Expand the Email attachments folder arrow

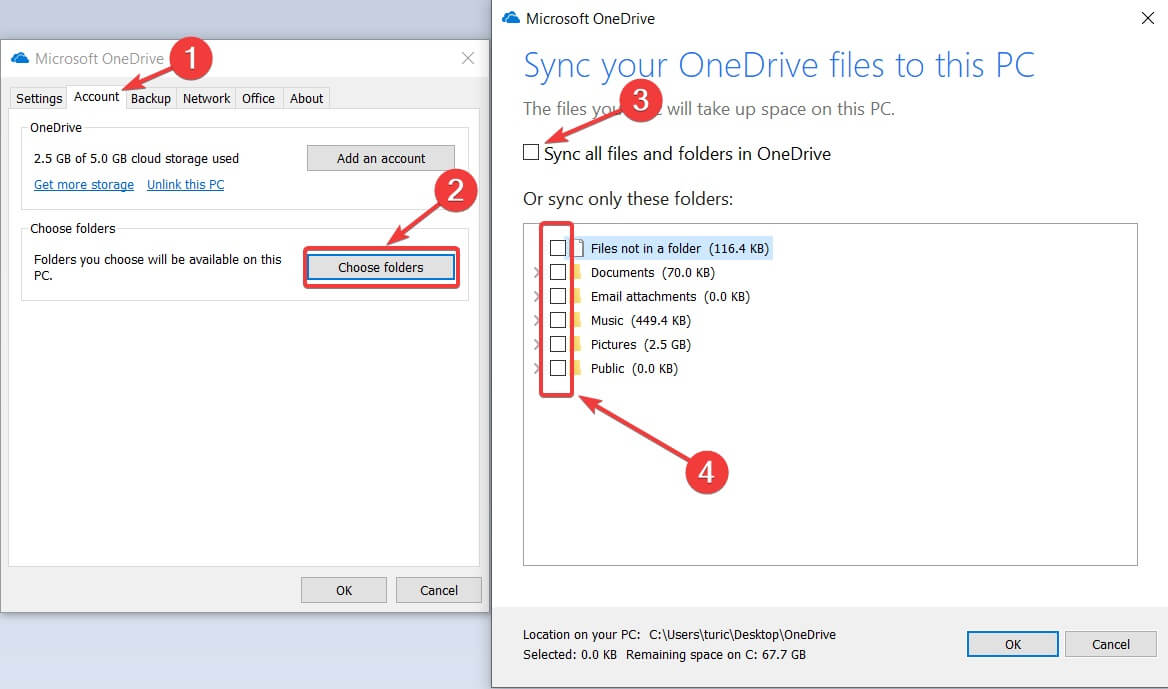pos(537,296)
